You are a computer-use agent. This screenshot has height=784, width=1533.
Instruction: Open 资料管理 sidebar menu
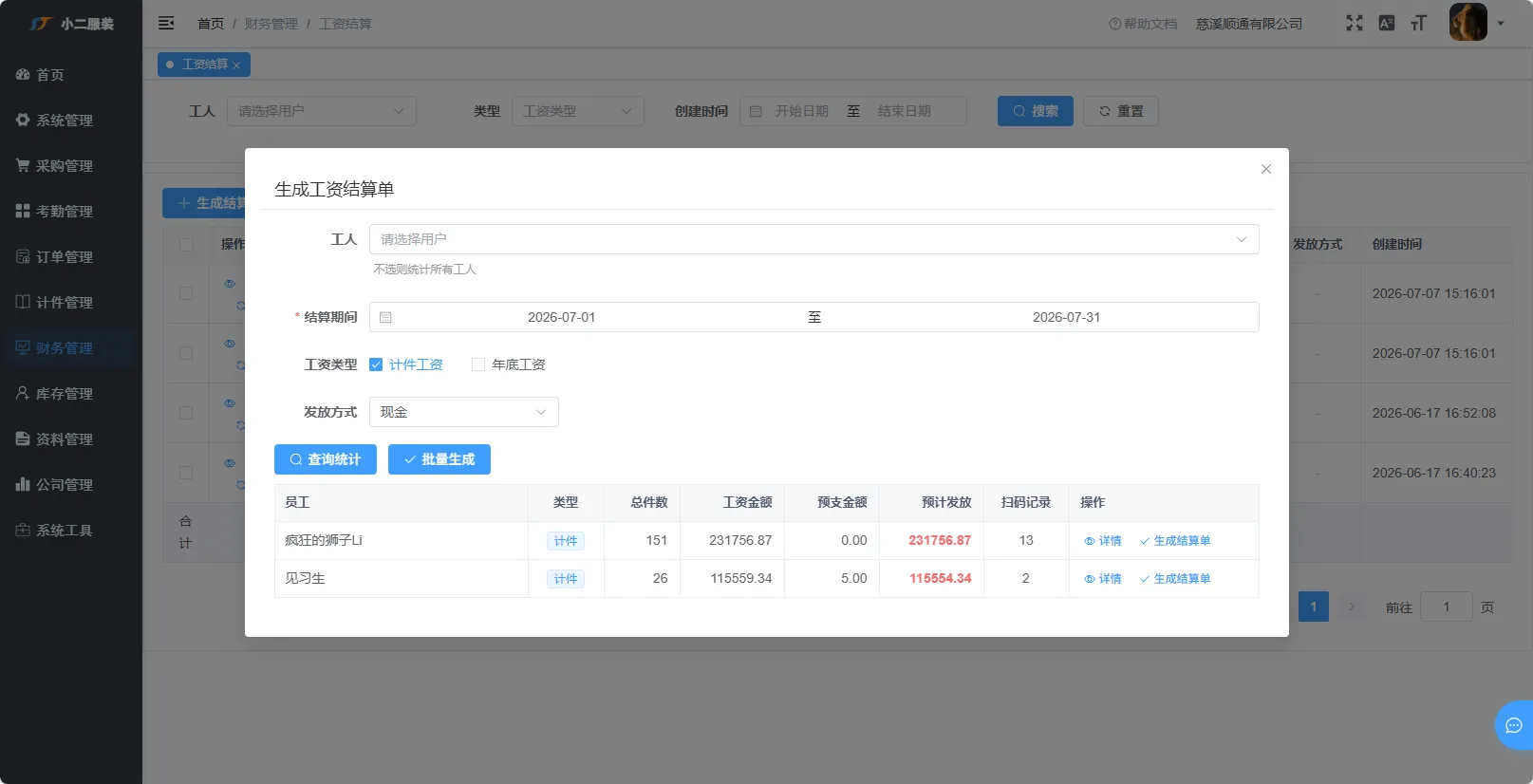tap(71, 439)
